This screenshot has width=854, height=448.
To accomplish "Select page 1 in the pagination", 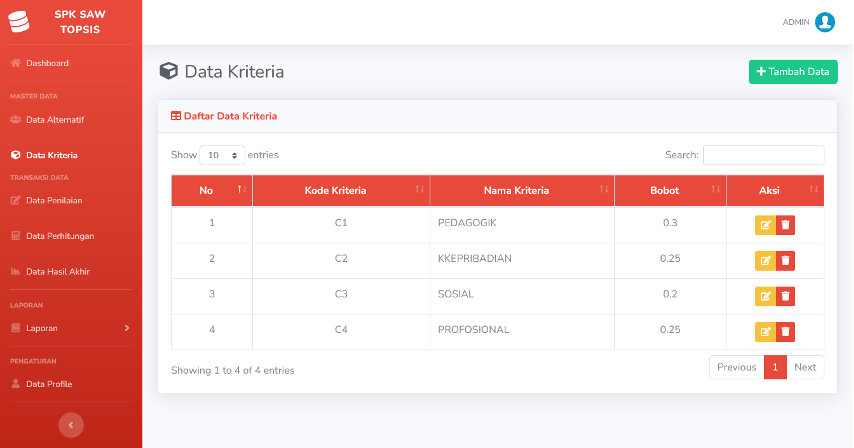I will pyautogui.click(x=775, y=367).
